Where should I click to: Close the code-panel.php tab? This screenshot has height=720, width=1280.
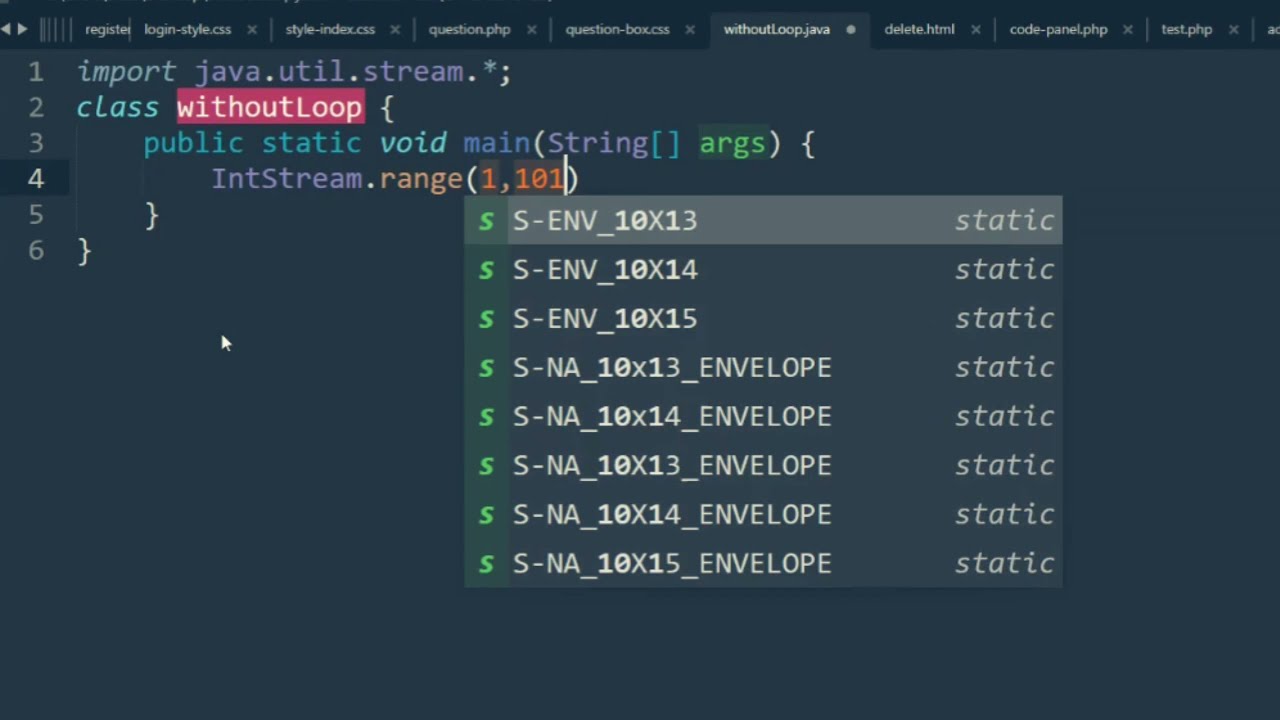coord(1128,30)
